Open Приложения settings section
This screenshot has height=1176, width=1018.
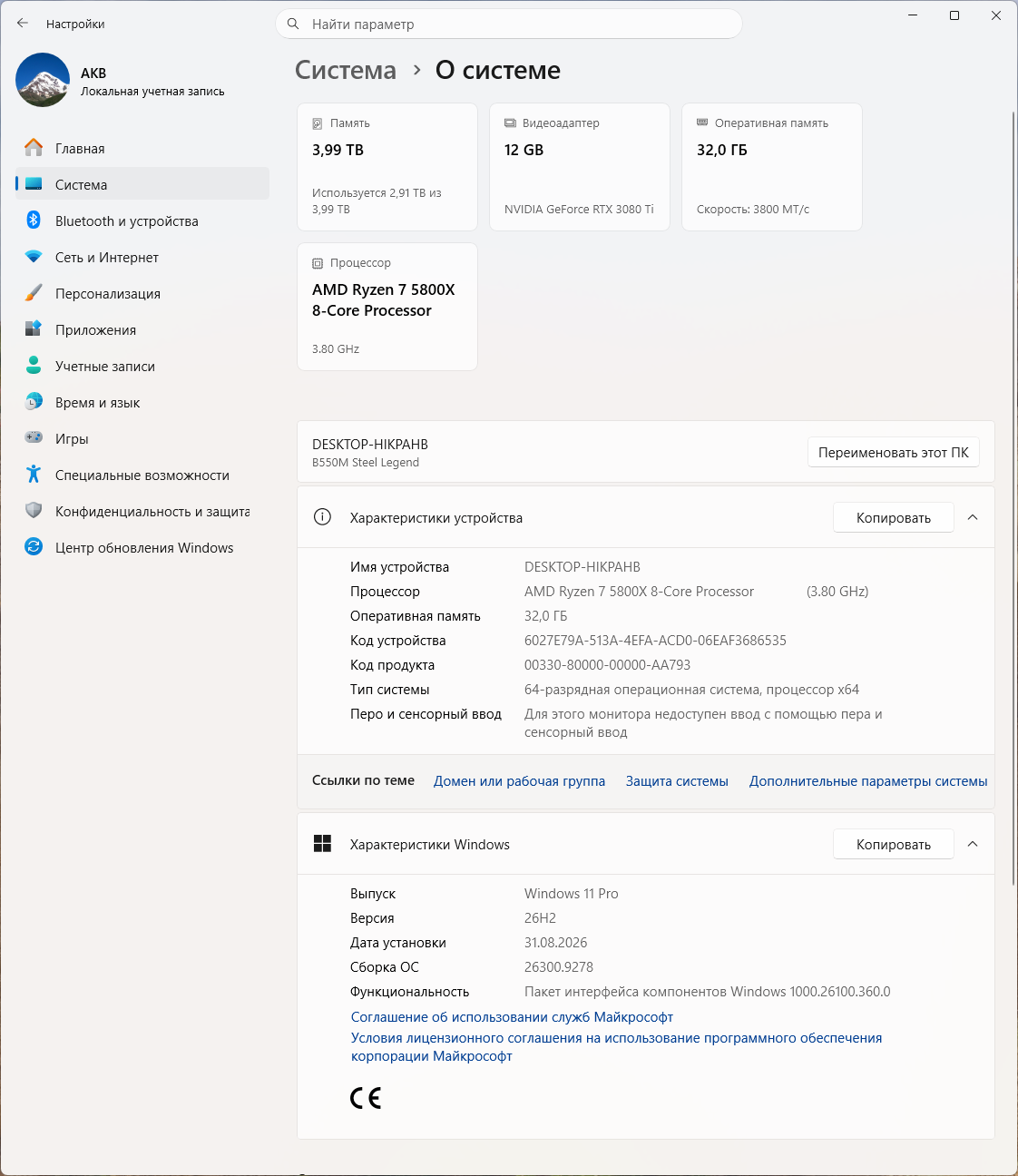[x=142, y=329]
